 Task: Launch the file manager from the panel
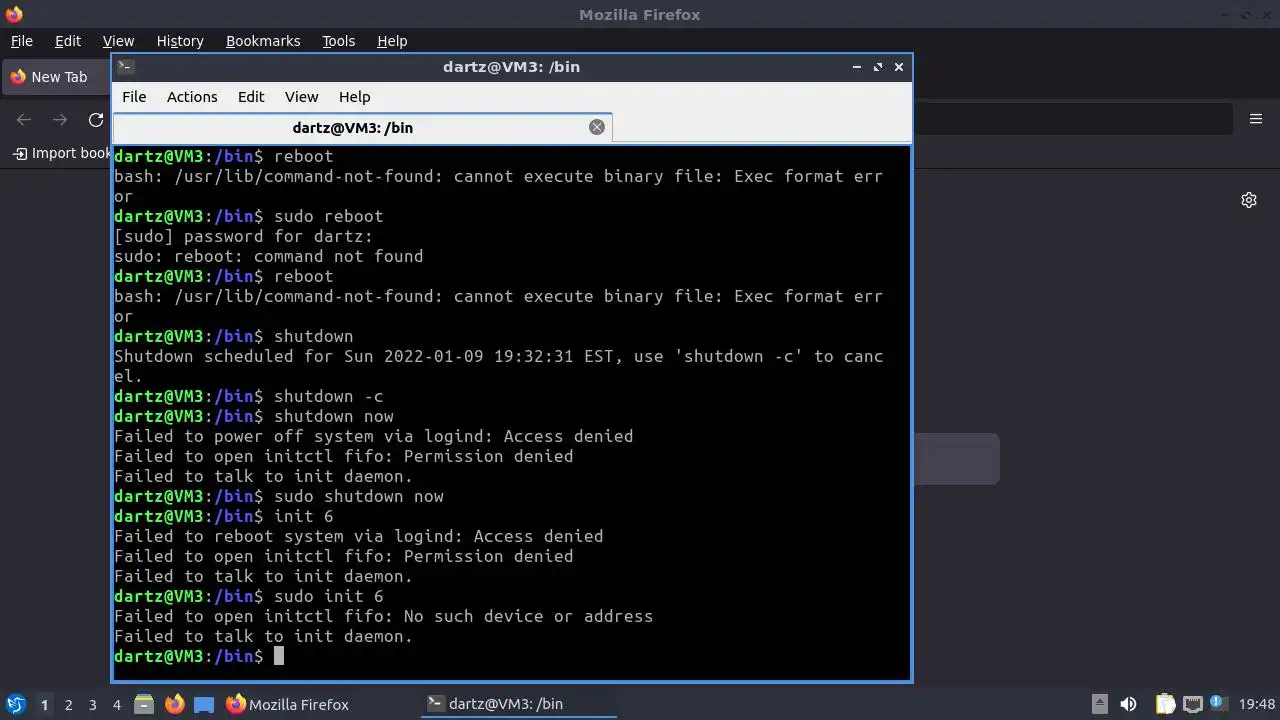[144, 704]
